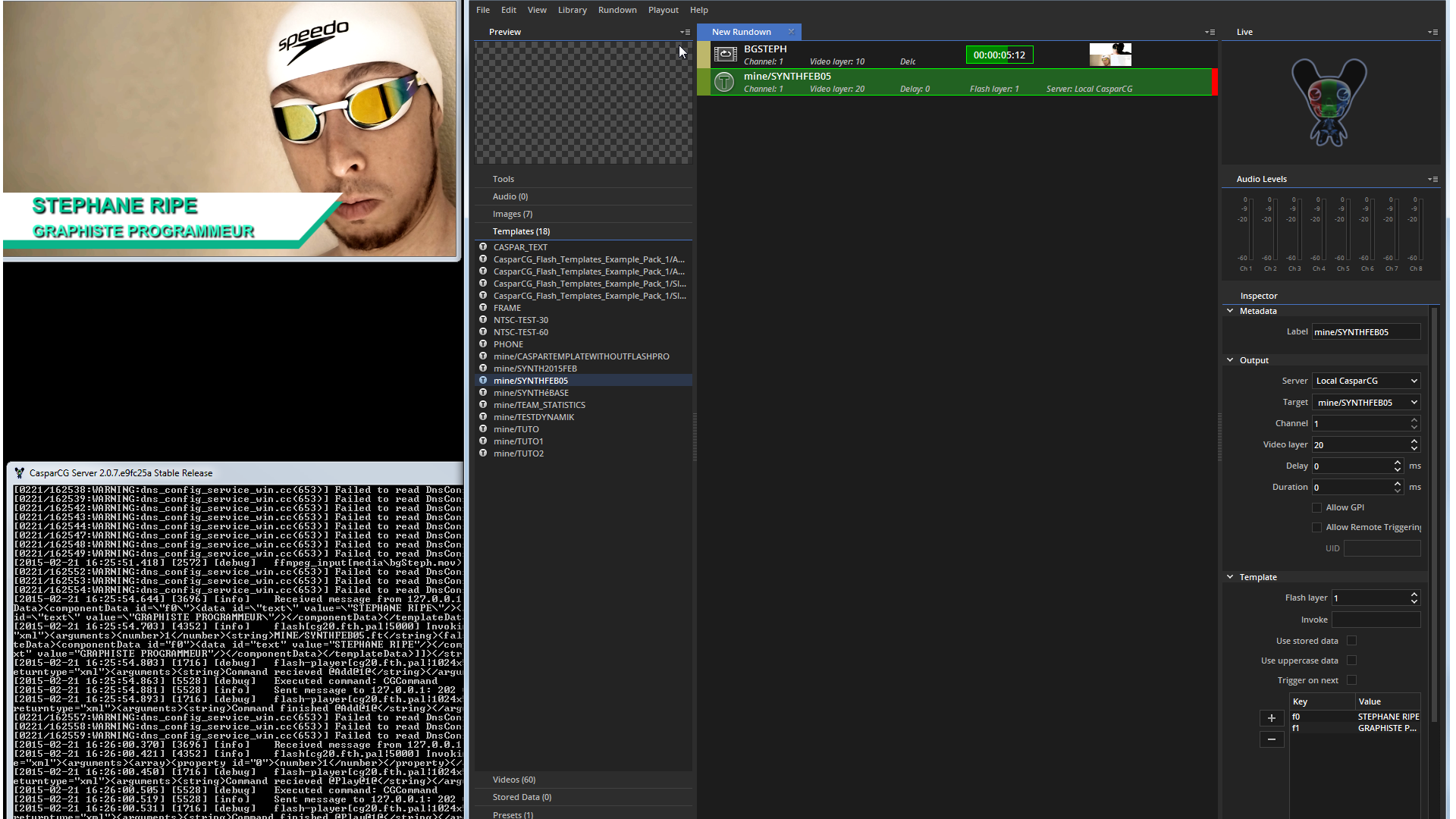This screenshot has width=1456, height=819.
Task: Close the New Rundown tab
Action: 791,31
